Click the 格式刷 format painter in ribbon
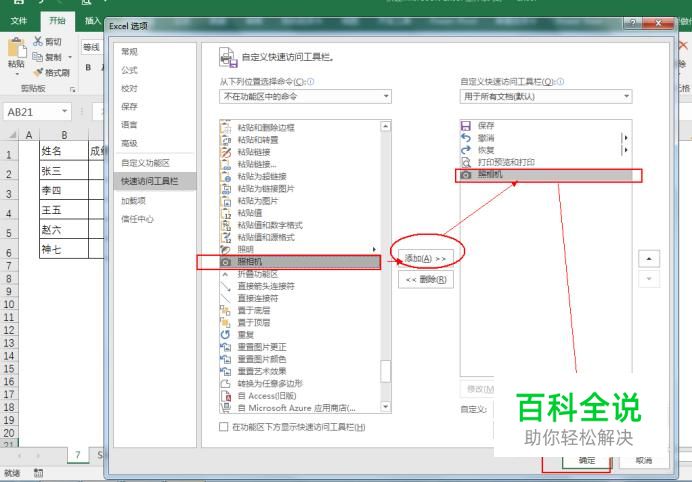This screenshot has width=692, height=482. [x=52, y=72]
